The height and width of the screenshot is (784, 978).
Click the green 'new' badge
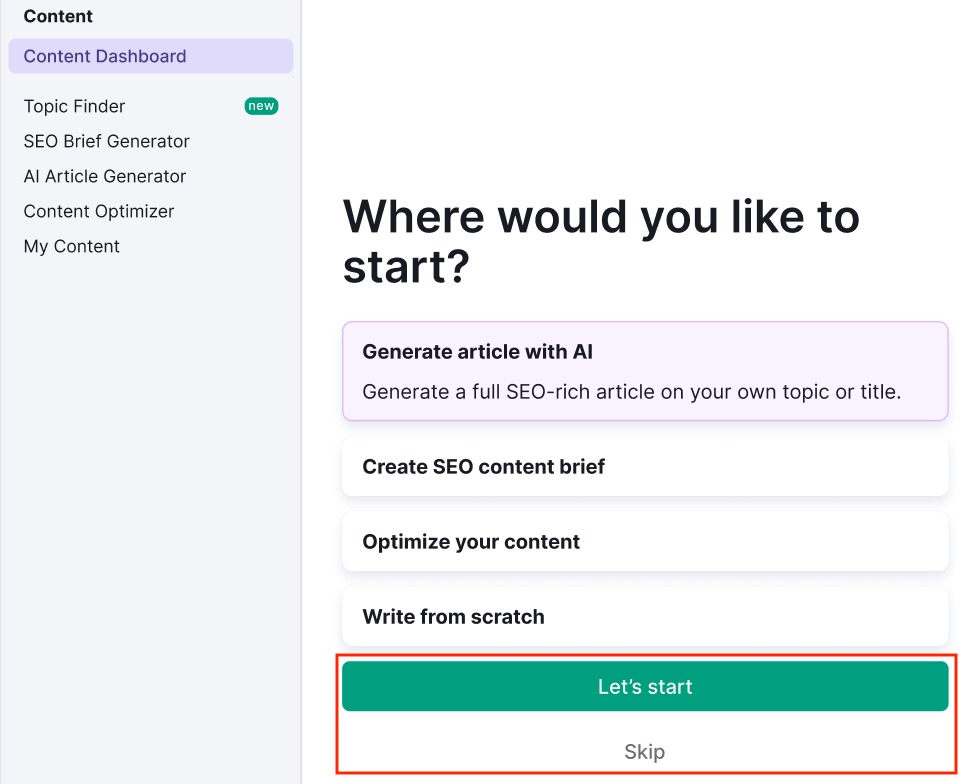coord(261,106)
